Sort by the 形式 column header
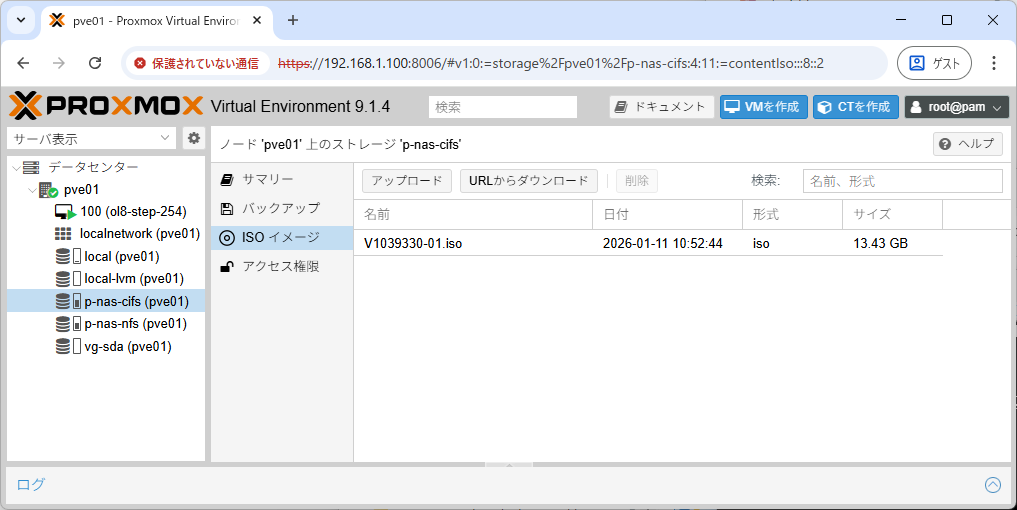The image size is (1017, 510). pyautogui.click(x=793, y=214)
